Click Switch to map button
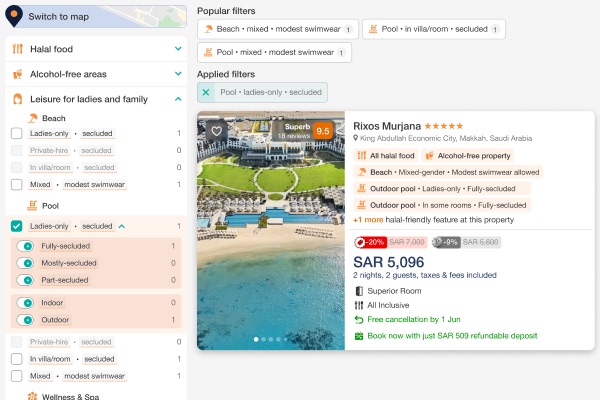 96,16
